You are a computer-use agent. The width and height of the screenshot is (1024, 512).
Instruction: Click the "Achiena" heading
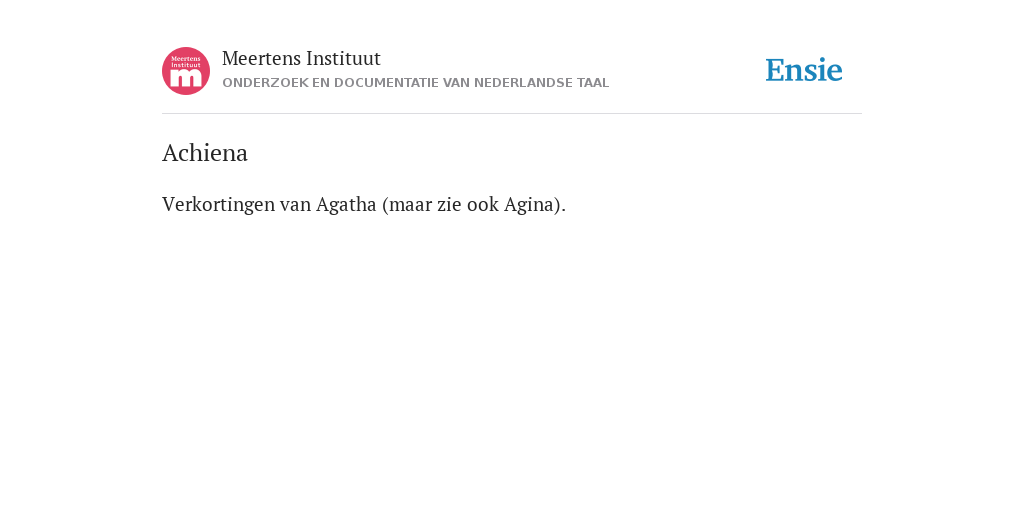click(205, 153)
